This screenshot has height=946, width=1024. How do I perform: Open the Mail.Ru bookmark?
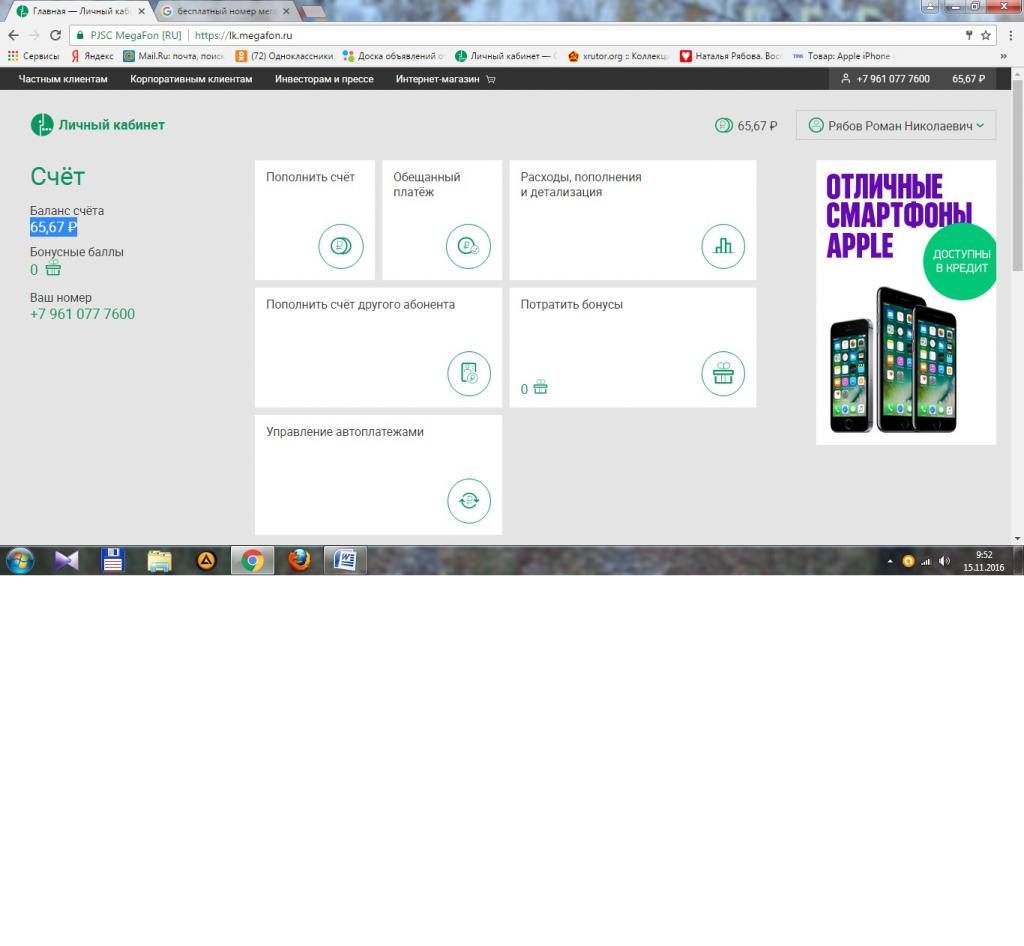173,56
